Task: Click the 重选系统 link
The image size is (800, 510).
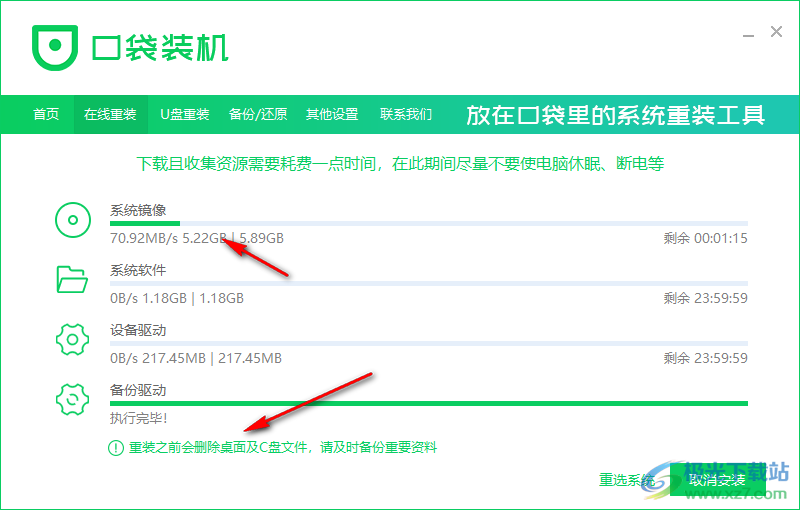Action: (x=626, y=480)
